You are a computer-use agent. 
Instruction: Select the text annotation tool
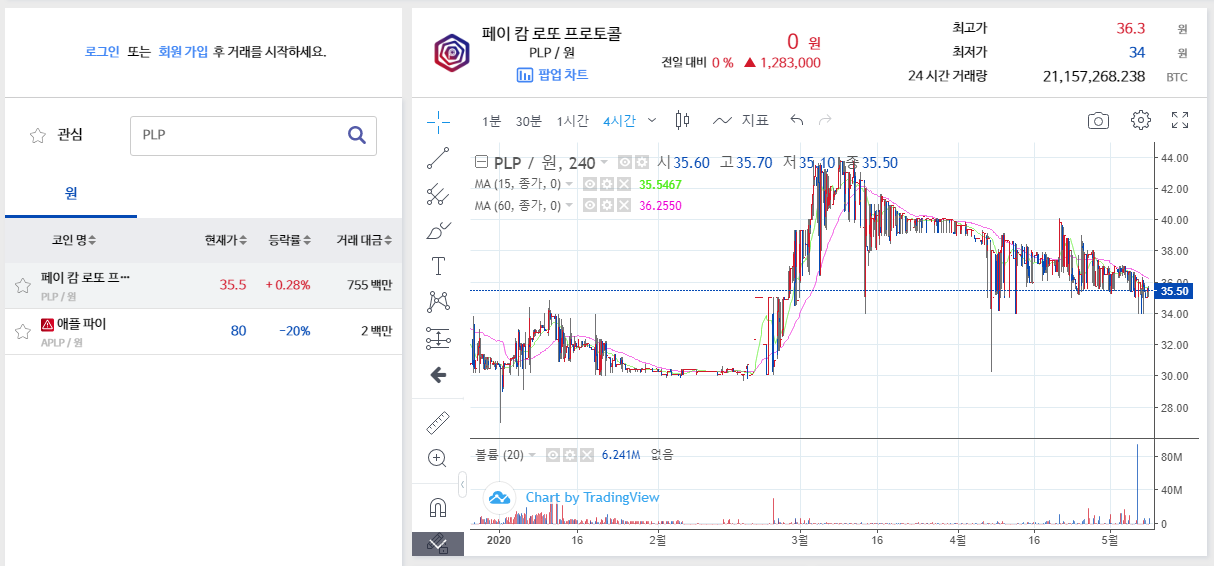point(438,266)
